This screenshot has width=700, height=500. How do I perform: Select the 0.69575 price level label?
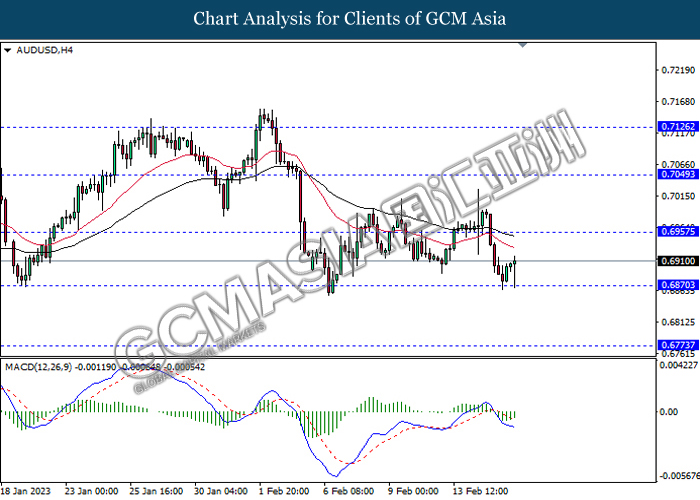pyautogui.click(x=678, y=232)
